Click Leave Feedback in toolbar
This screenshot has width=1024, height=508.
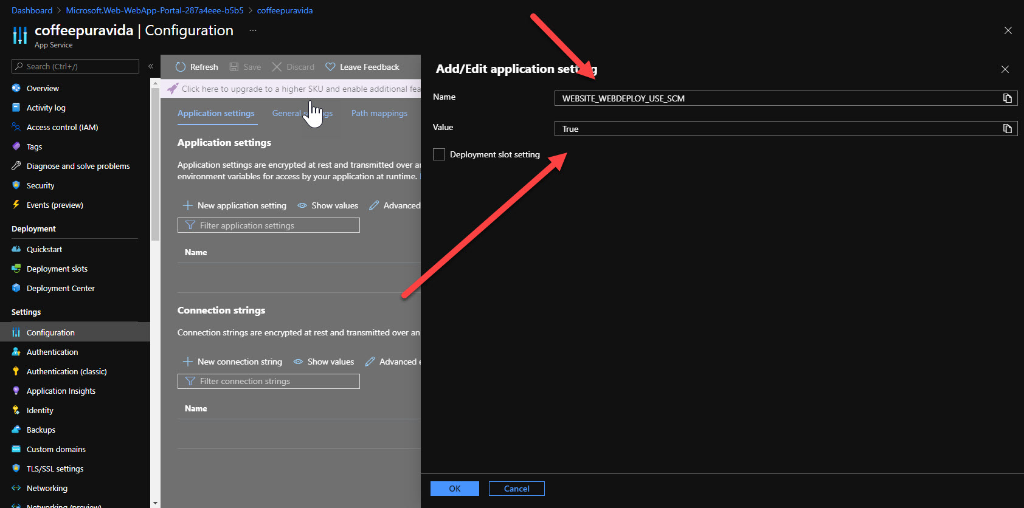pyautogui.click(x=362, y=67)
